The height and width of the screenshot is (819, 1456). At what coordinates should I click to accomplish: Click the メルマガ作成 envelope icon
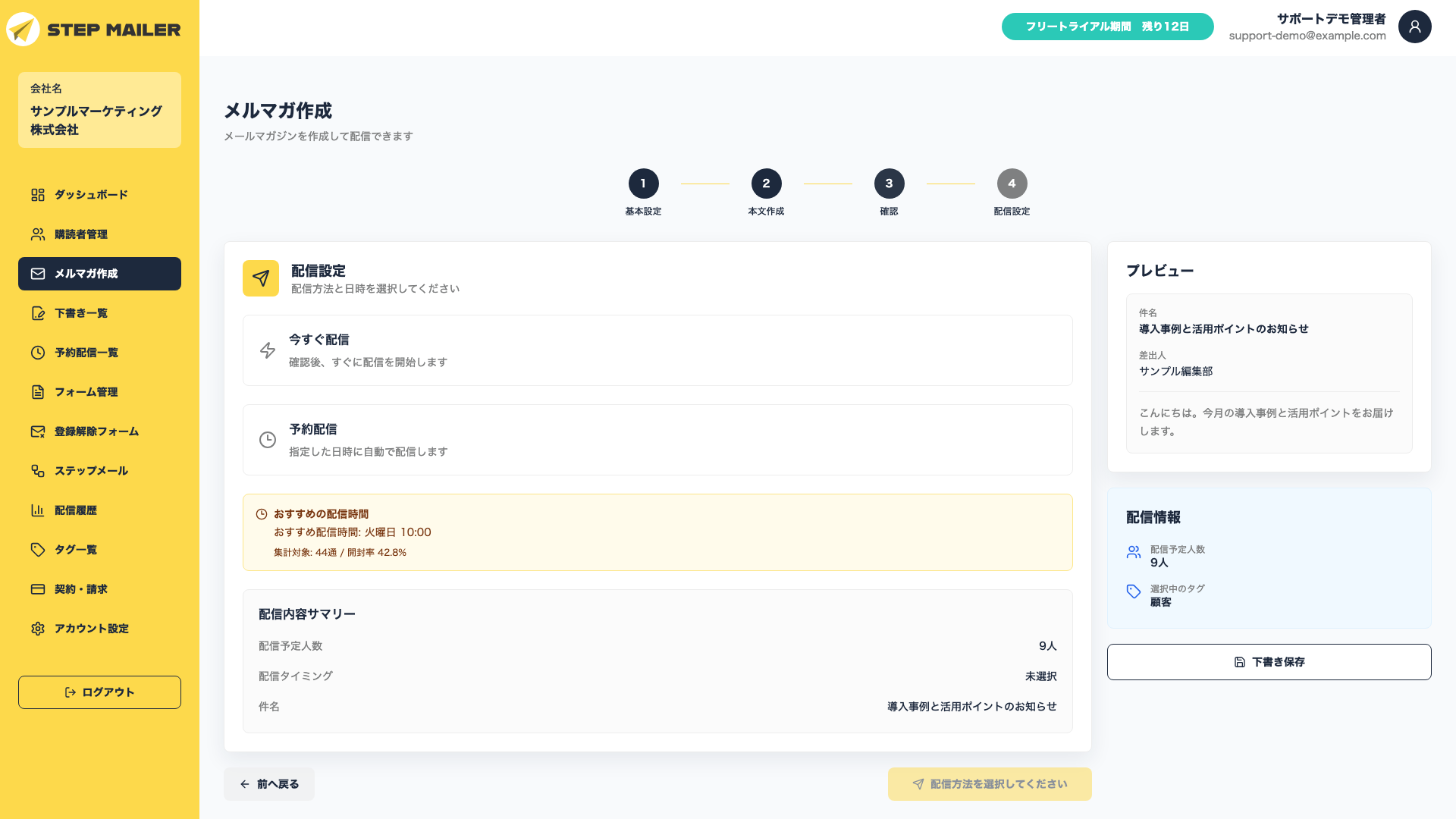coord(38,274)
